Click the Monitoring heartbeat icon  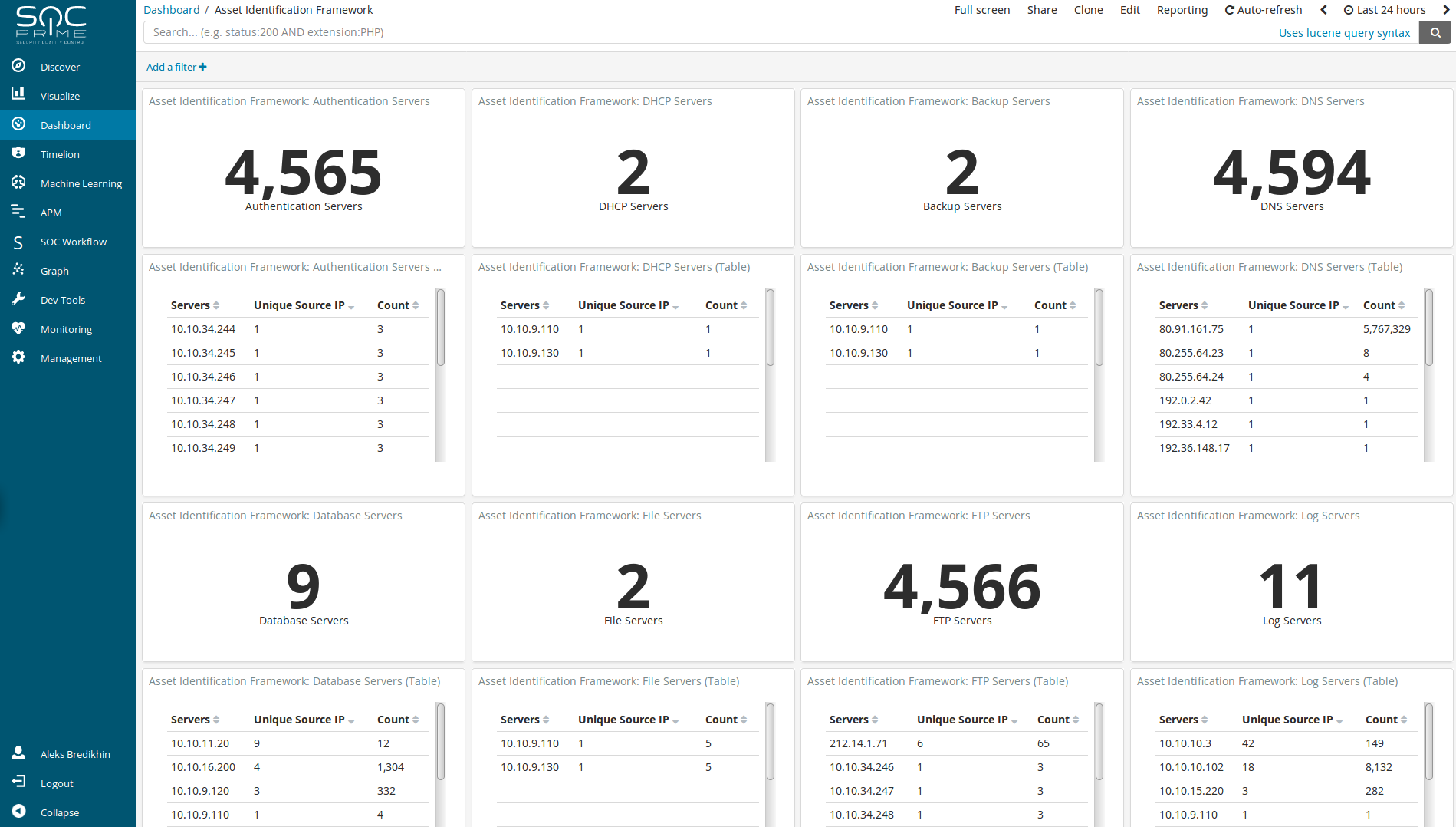[x=18, y=328]
